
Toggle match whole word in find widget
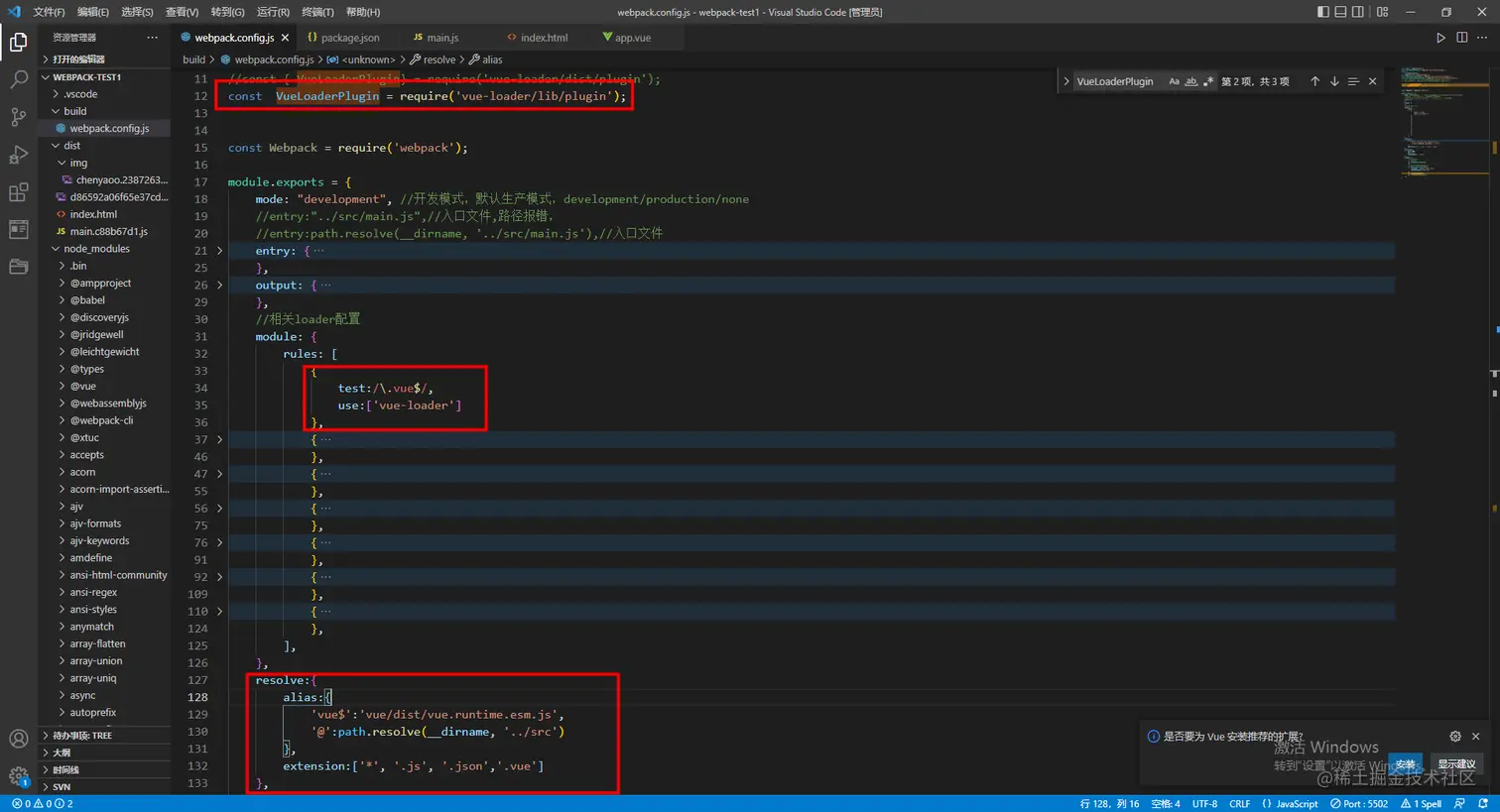[x=1191, y=81]
